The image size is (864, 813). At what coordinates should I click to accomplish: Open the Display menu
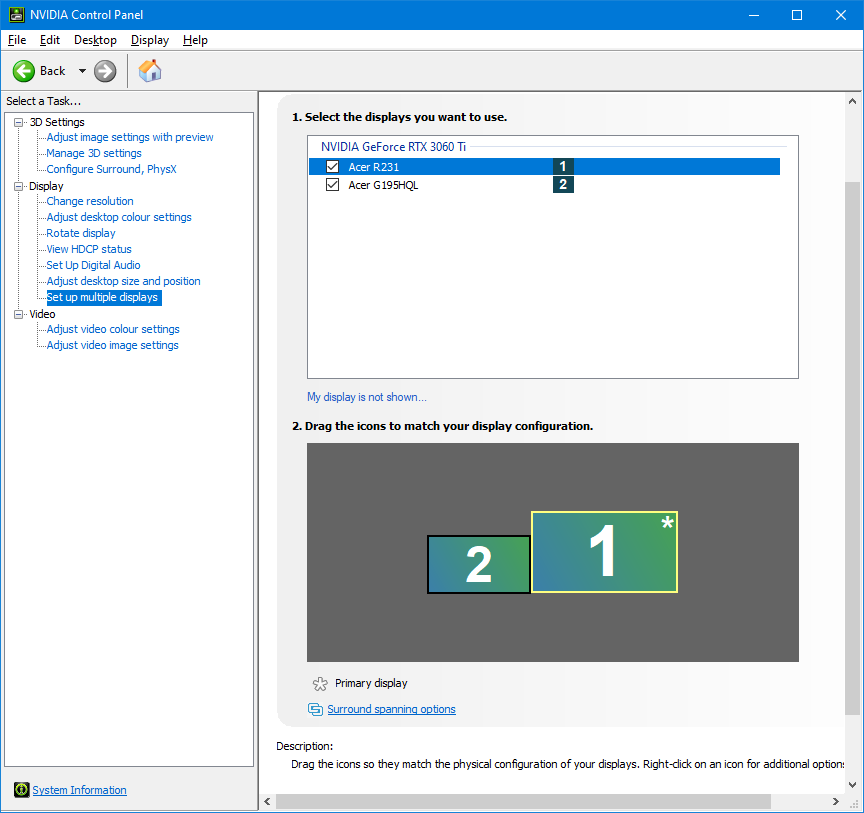point(150,40)
